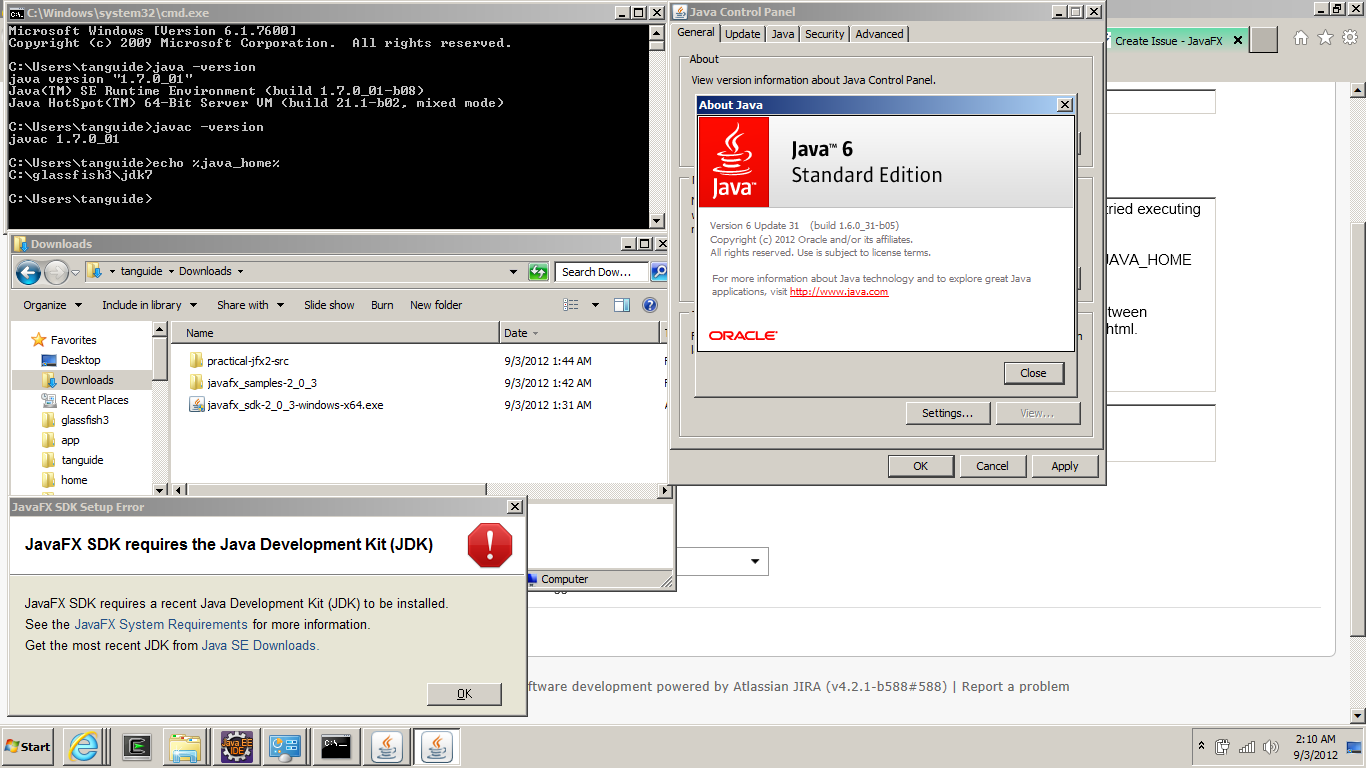Open the Include in library dropdown
The image size is (1366, 768).
coord(149,305)
